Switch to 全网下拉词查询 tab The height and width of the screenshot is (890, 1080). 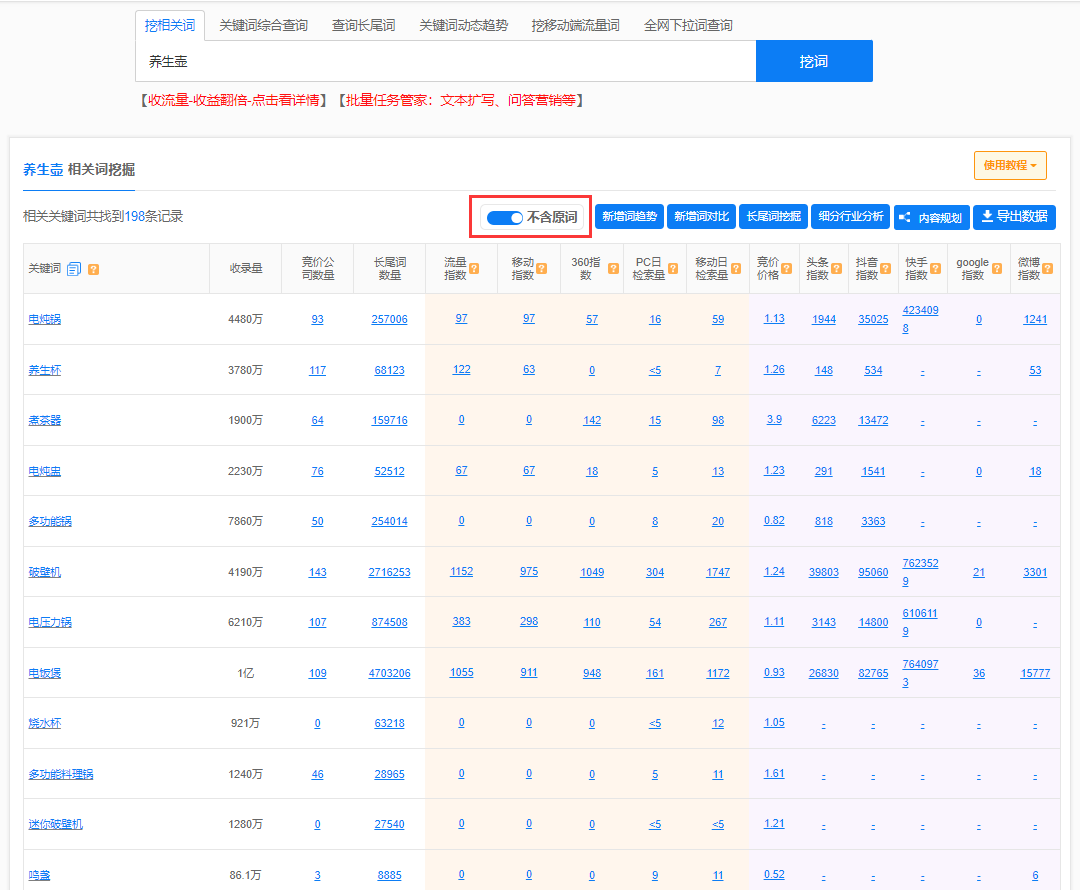[x=687, y=25]
